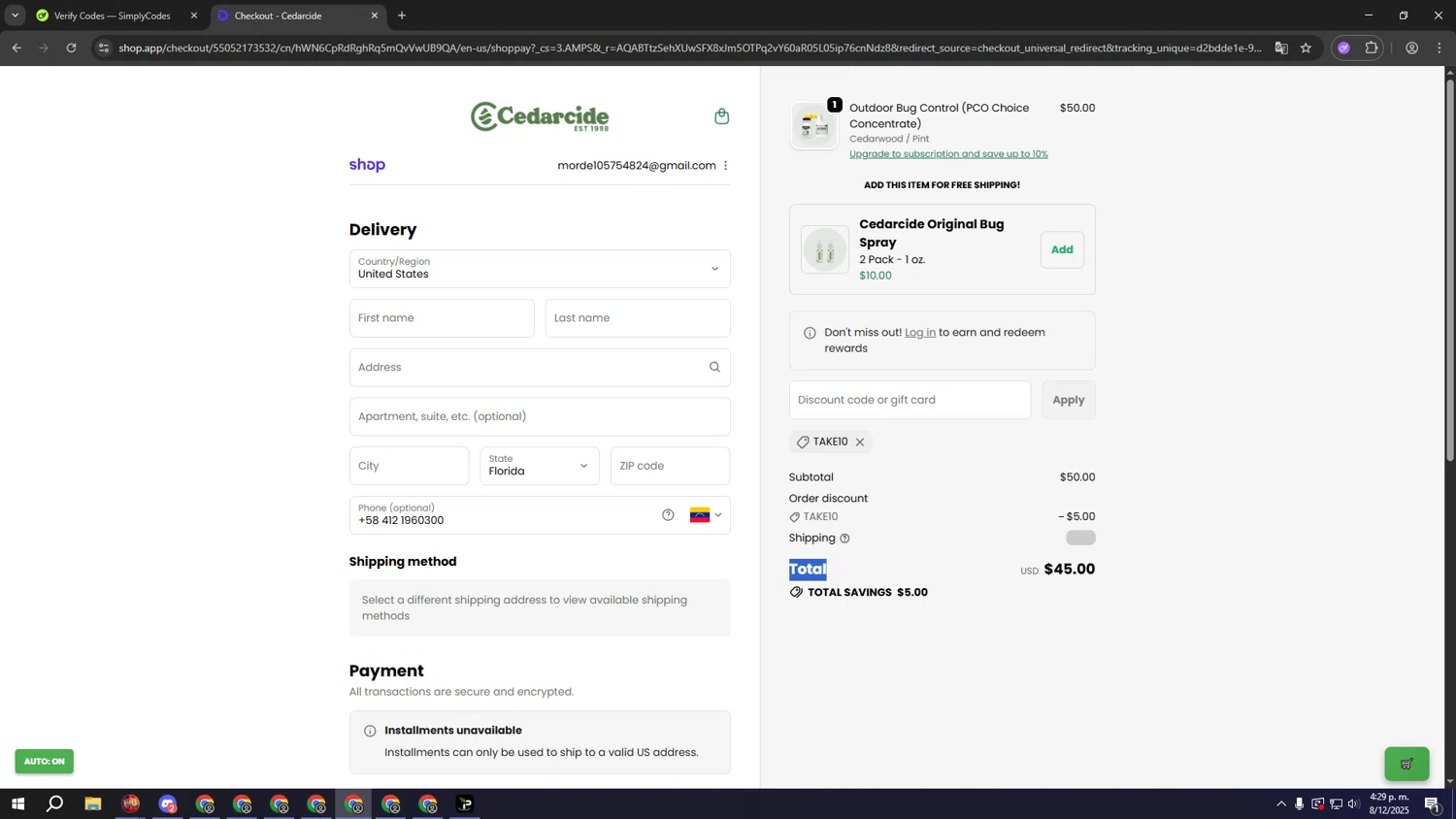Open the black P app in taskbar
This screenshot has height=819, width=1456.
(x=465, y=803)
